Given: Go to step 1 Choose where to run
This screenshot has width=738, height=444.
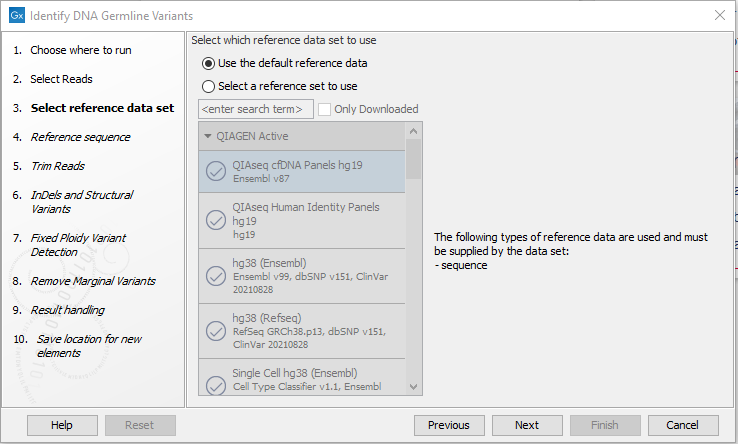Looking at the screenshot, I should point(80,50).
